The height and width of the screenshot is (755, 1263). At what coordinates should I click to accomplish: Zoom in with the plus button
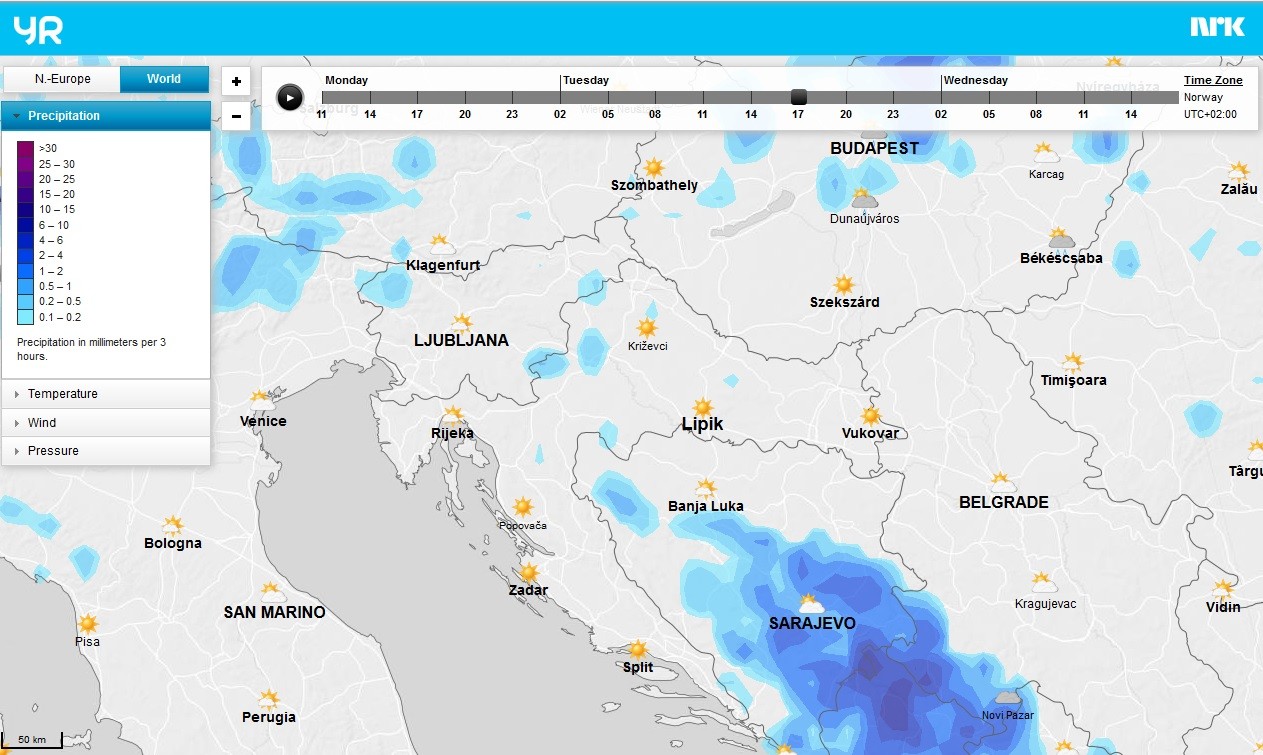tap(236, 82)
